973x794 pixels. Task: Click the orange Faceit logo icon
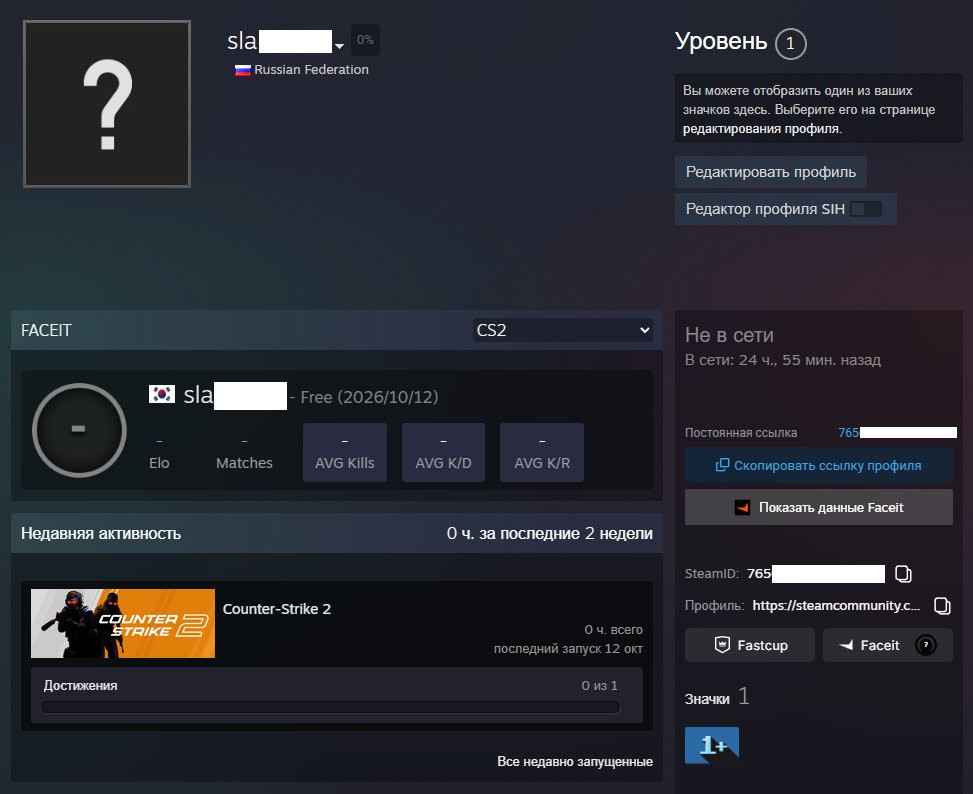(742, 507)
